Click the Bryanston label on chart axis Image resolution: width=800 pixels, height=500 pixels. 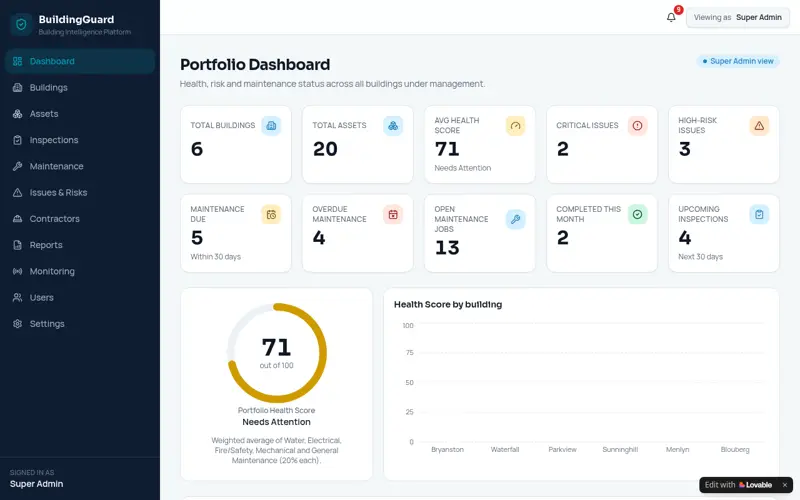point(447,449)
